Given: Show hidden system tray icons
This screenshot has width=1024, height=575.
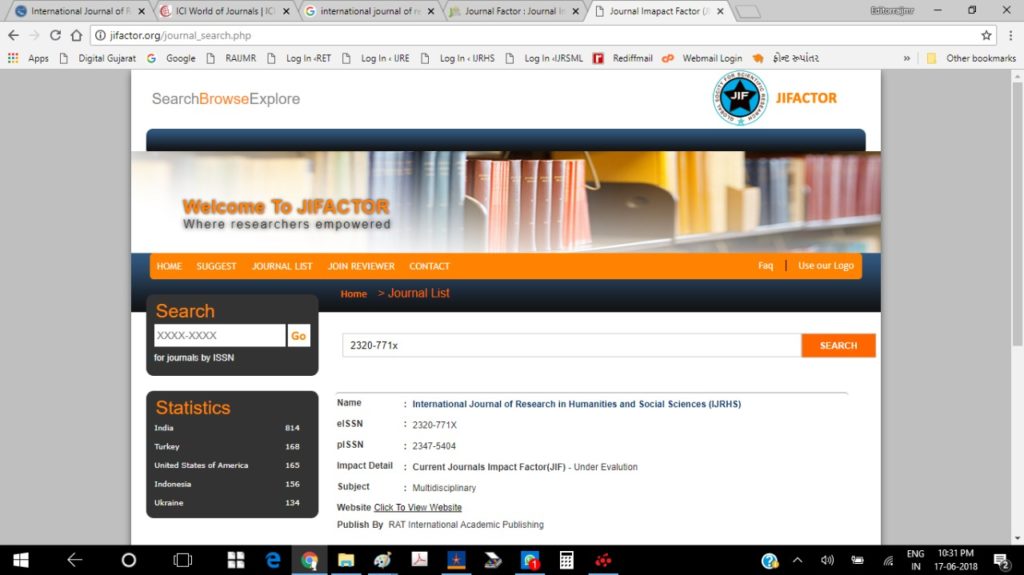Looking at the screenshot, I should coord(797,560).
